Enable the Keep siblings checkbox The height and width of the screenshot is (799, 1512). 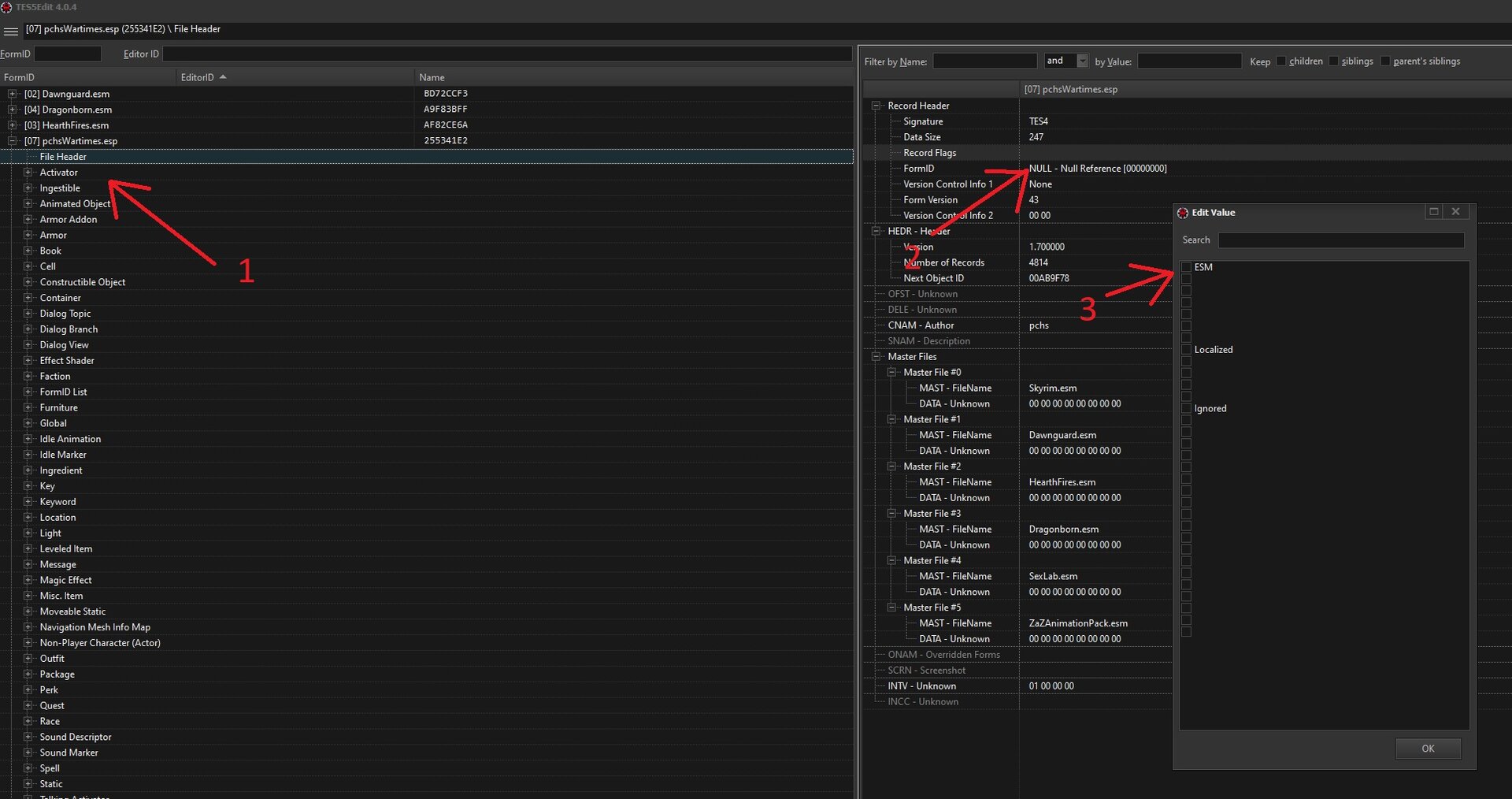pyautogui.click(x=1333, y=61)
